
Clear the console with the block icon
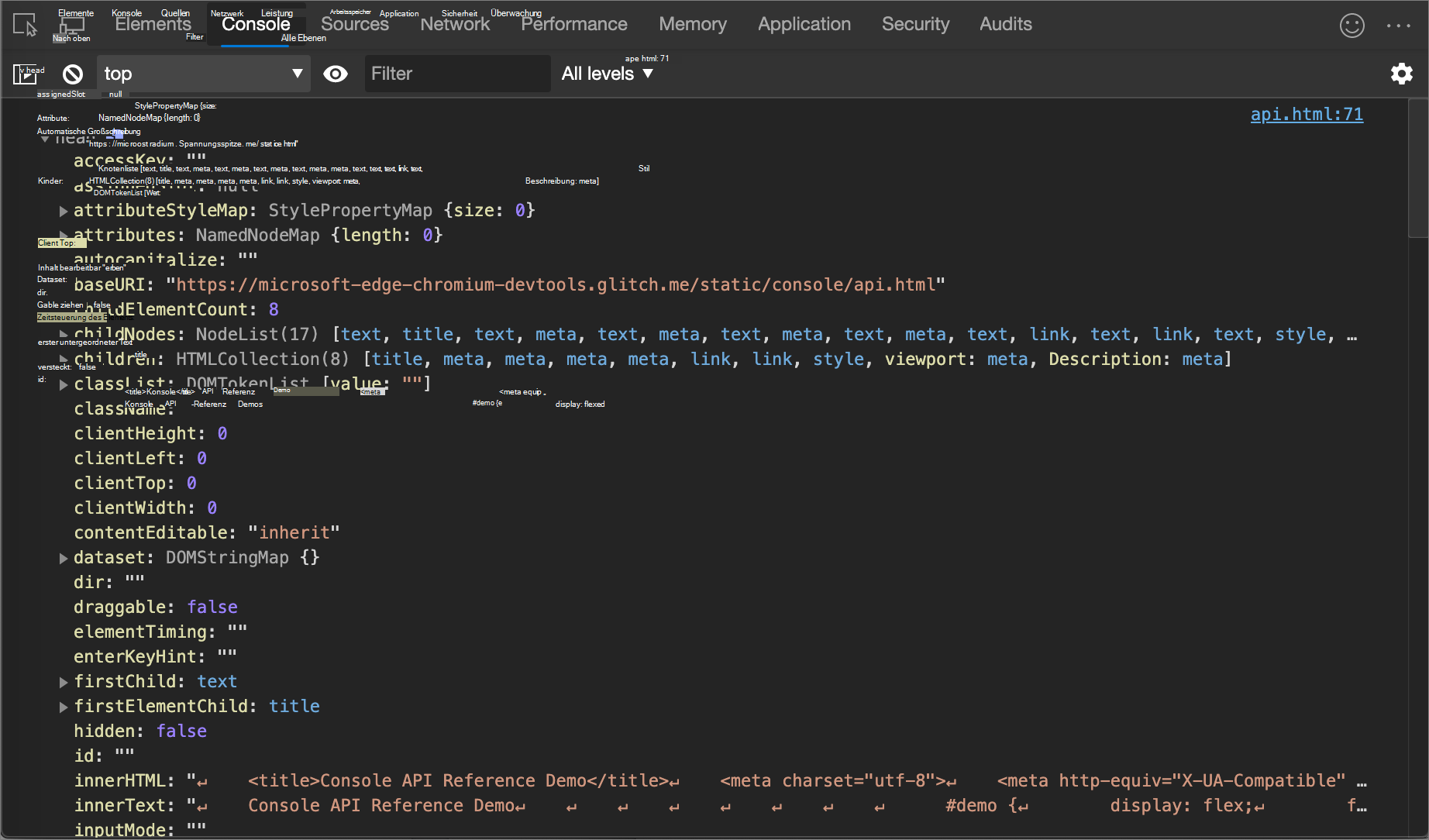73,74
